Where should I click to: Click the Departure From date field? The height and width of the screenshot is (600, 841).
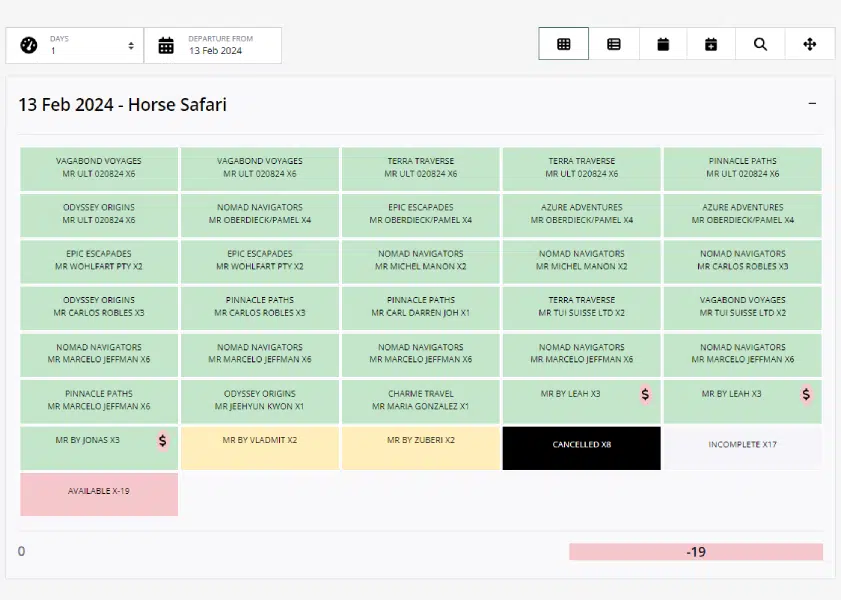pos(213,46)
